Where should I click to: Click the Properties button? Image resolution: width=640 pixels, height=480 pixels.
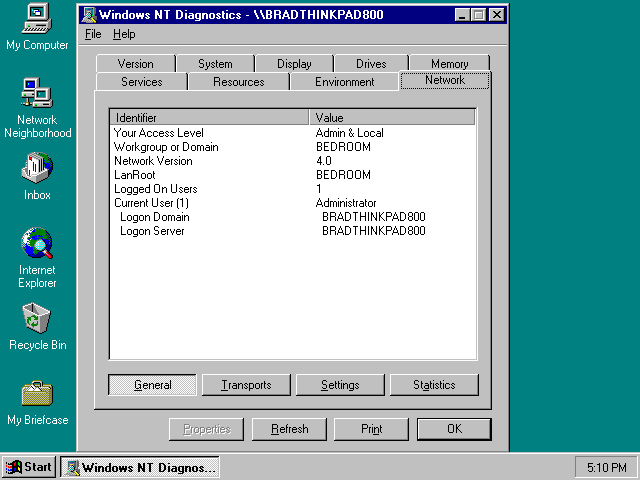click(207, 429)
